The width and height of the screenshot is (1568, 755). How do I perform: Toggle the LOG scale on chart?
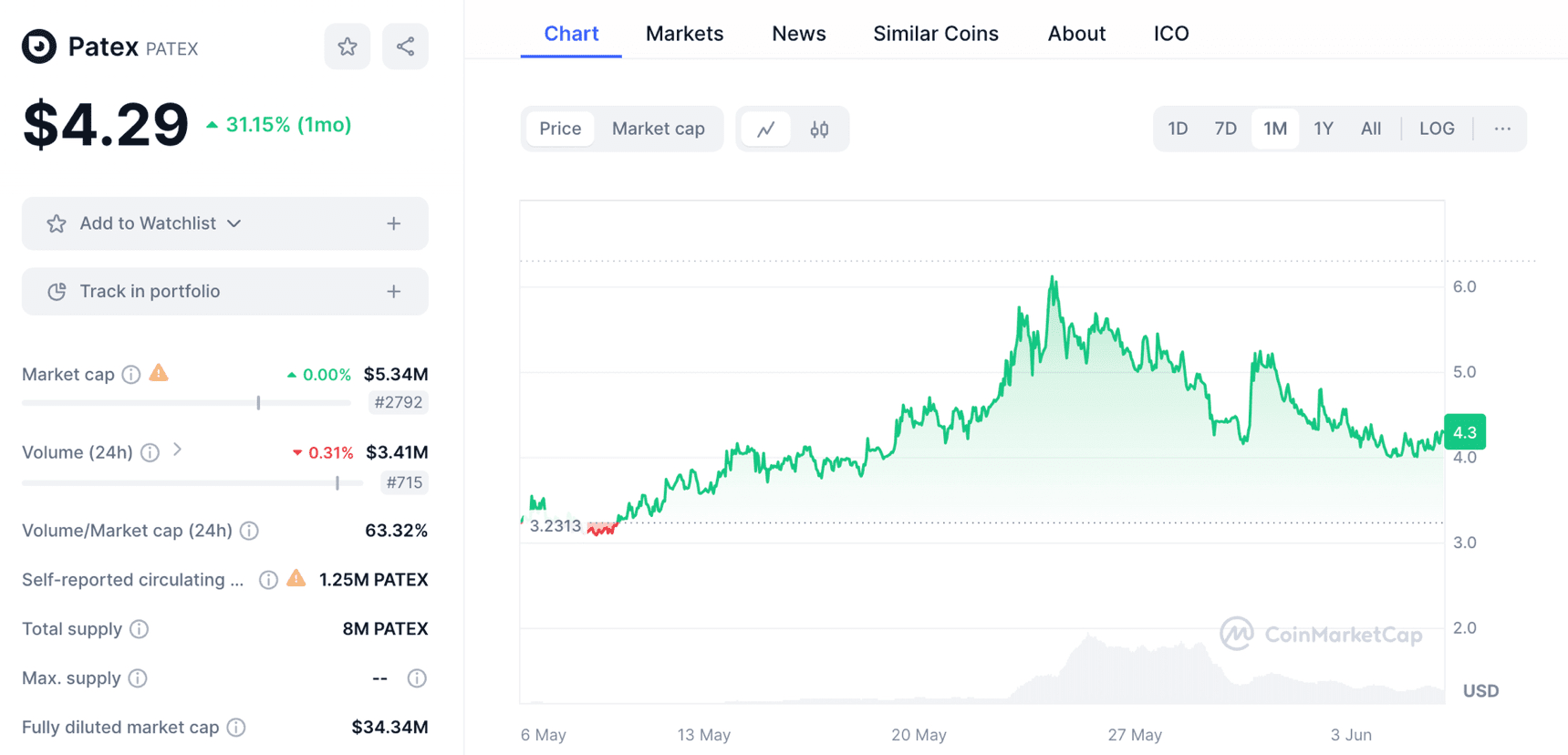1437,129
